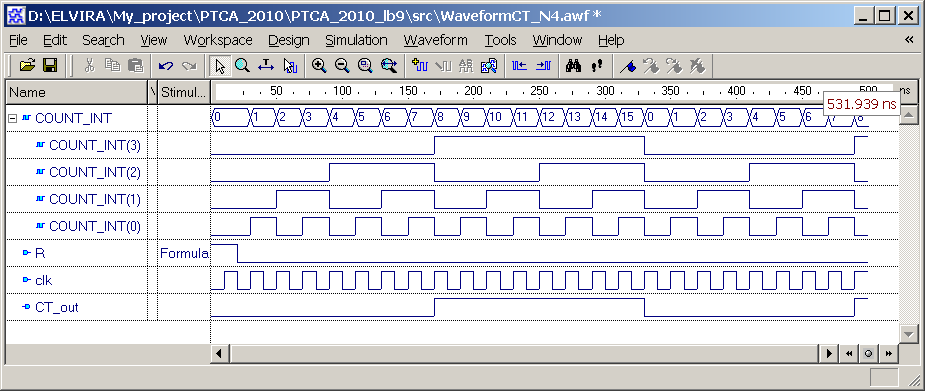The image size is (925, 391).
Task: Open the View menu
Action: pos(153,40)
